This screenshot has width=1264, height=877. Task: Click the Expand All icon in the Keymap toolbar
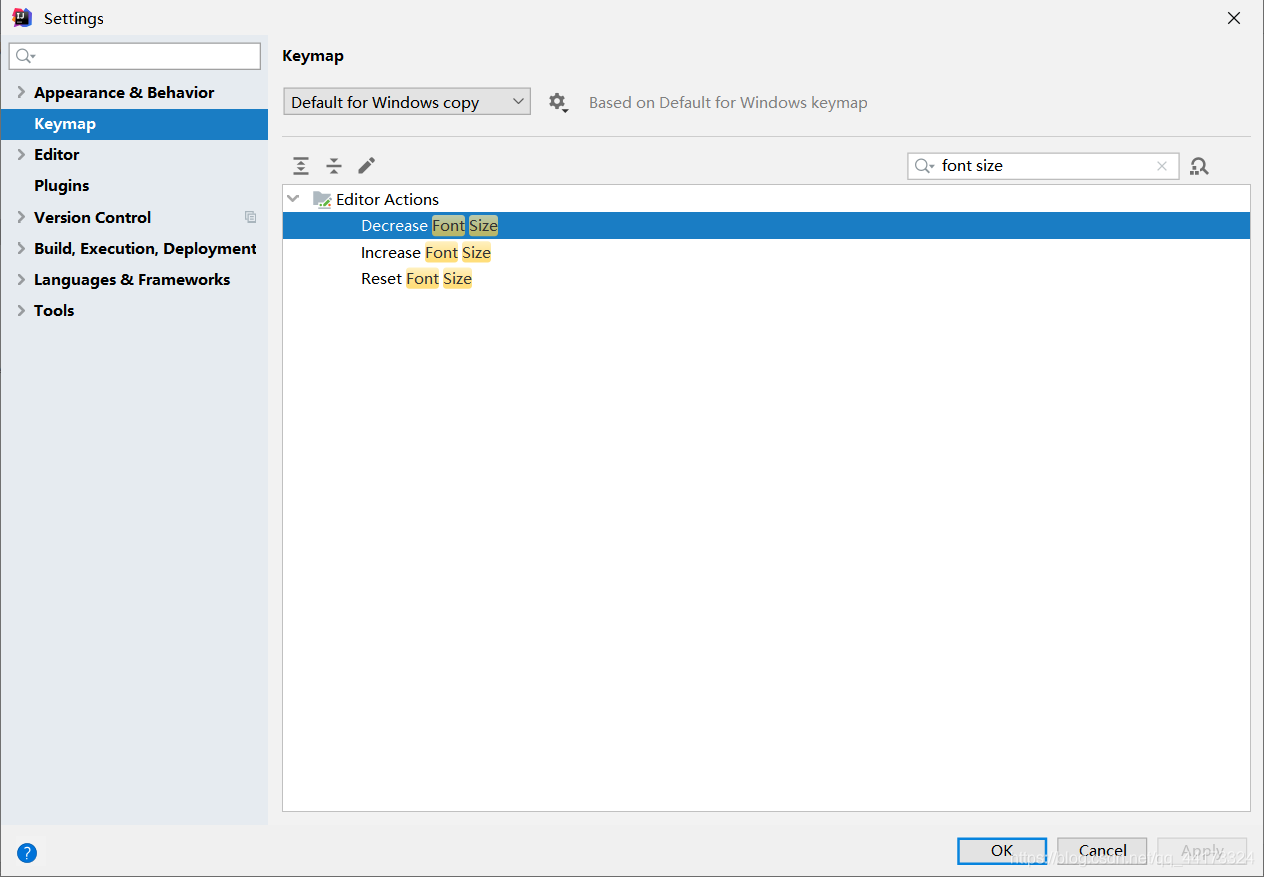[301, 166]
